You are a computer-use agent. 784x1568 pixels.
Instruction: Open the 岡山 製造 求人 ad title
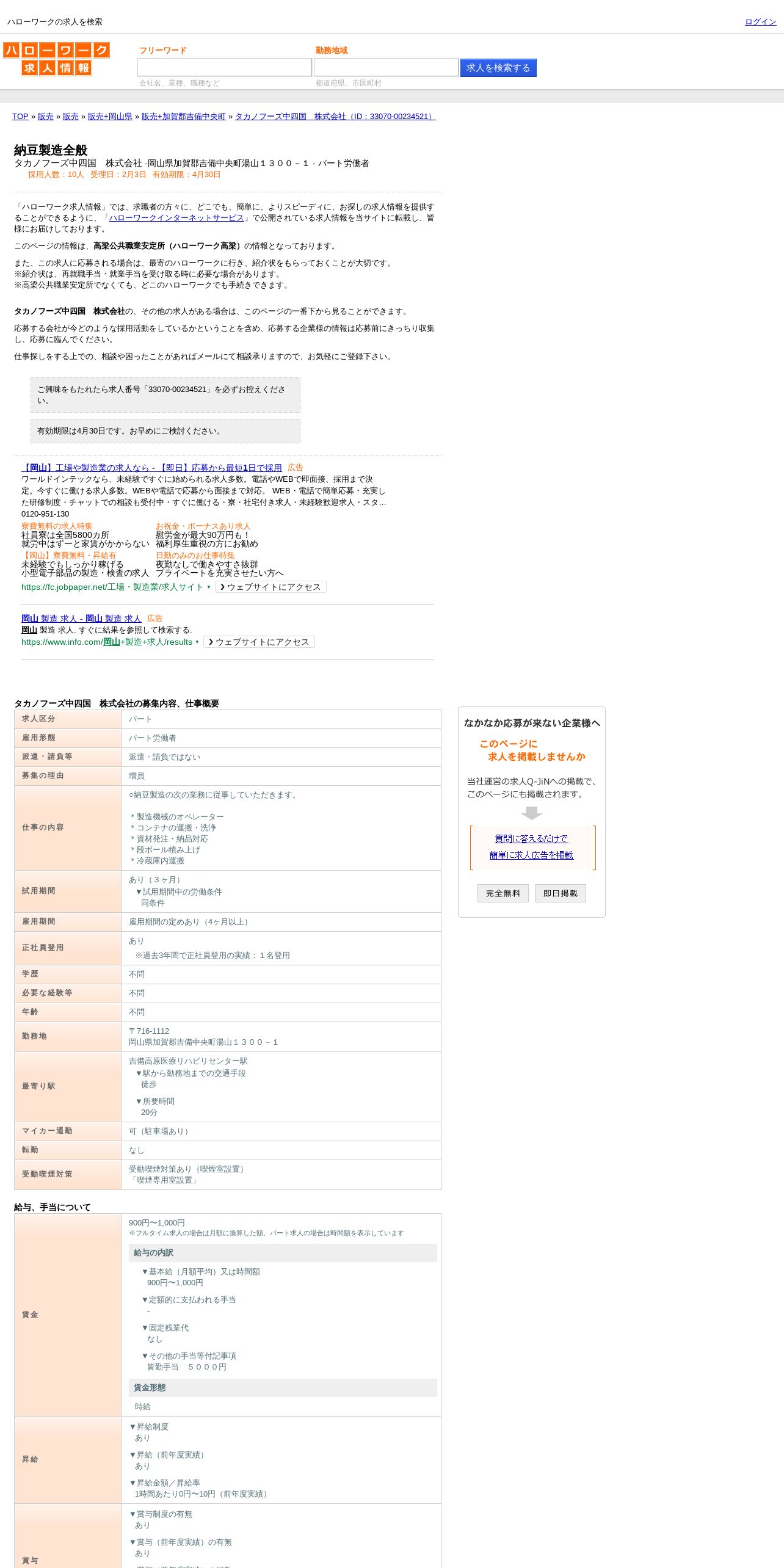click(x=81, y=619)
